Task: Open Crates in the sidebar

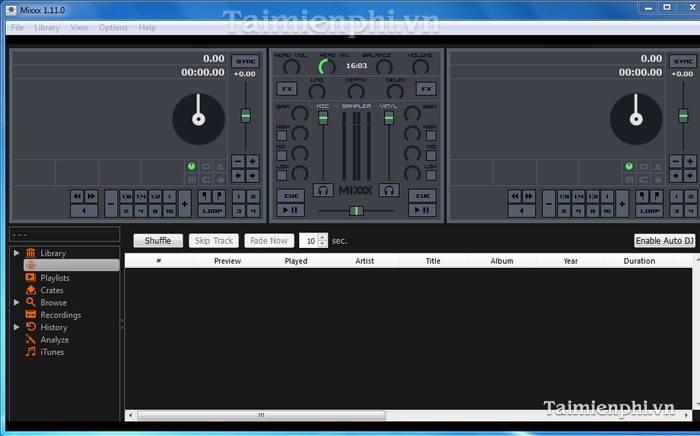Action: click(52, 290)
